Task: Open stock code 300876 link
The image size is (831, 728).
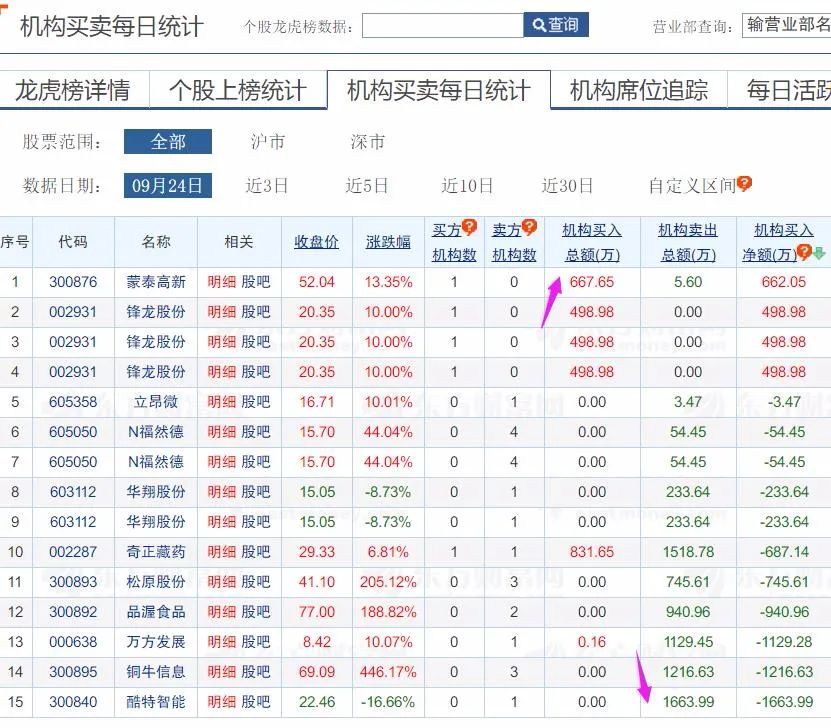Action: [73, 282]
